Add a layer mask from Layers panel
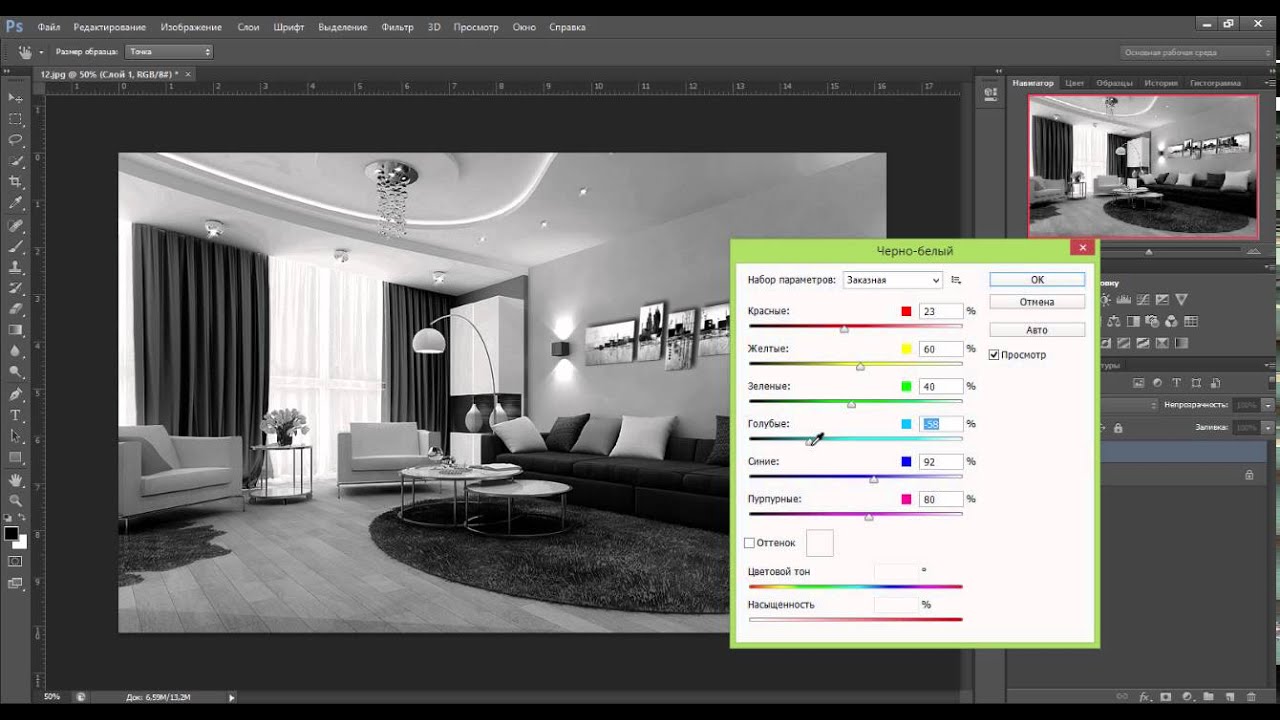 pos(1165,697)
